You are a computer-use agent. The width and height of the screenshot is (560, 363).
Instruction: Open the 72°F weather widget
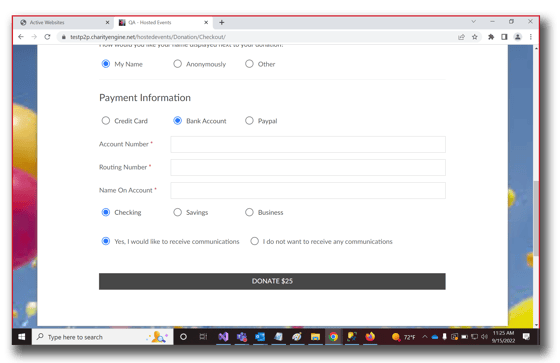click(x=404, y=337)
